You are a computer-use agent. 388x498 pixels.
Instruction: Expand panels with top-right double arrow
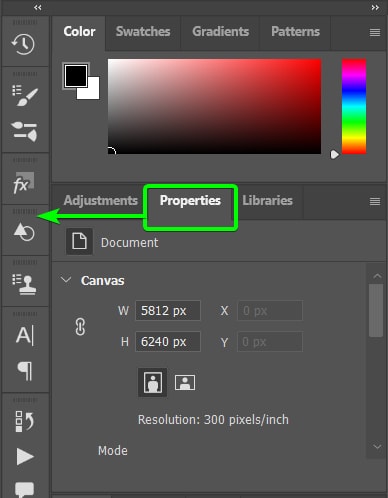tap(375, 7)
